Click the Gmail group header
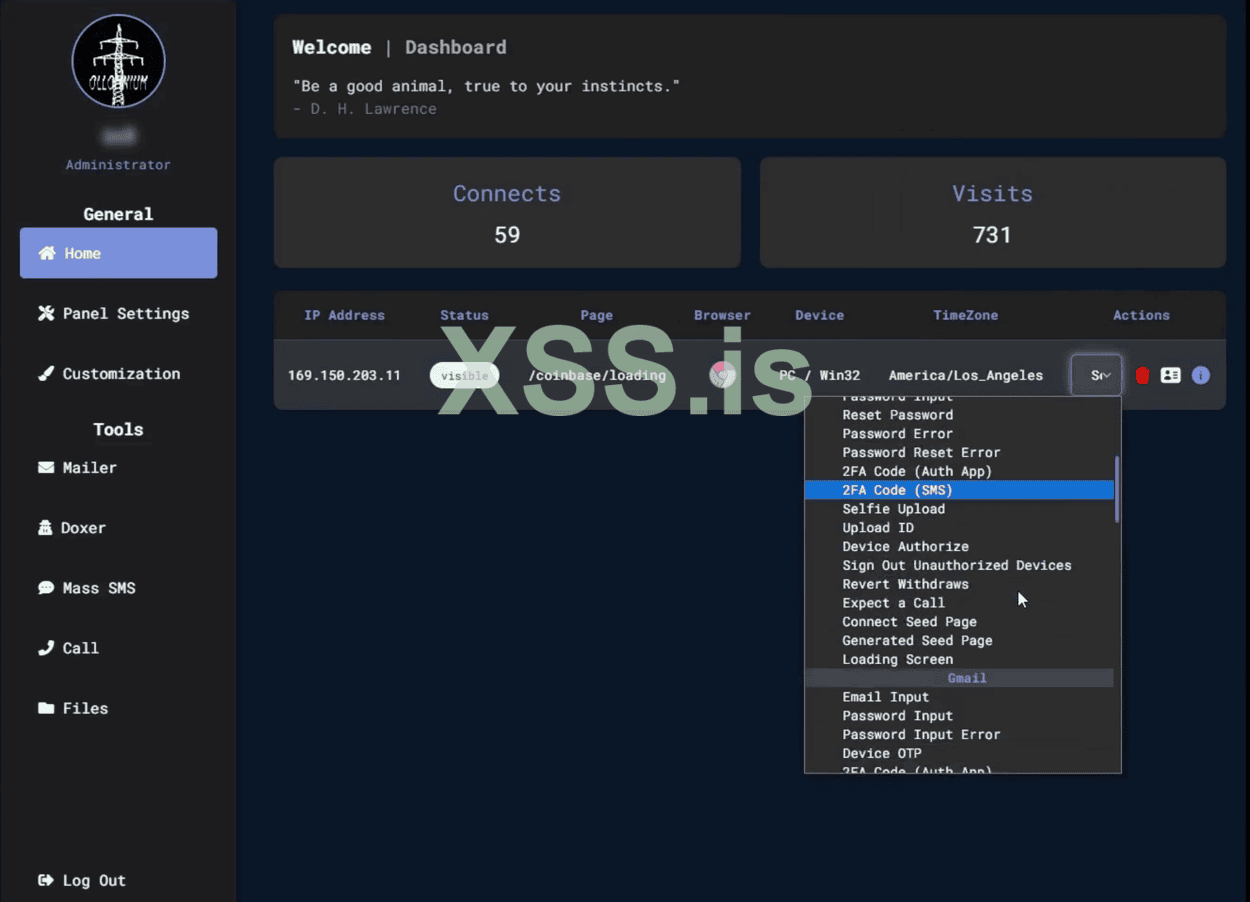Viewport: 1250px width, 902px height. [x=959, y=678]
